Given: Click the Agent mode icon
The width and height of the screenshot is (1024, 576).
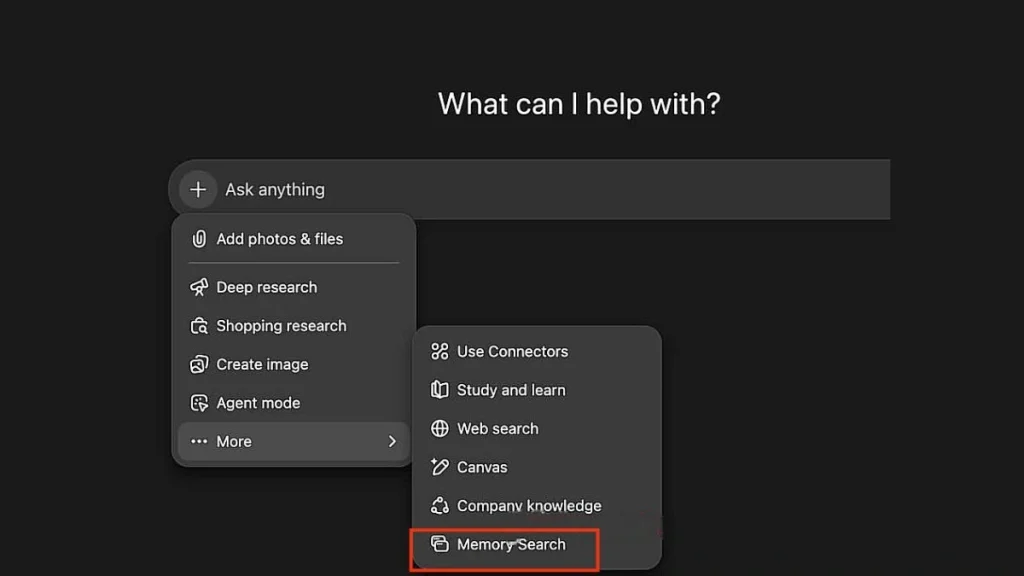Looking at the screenshot, I should click(x=199, y=403).
